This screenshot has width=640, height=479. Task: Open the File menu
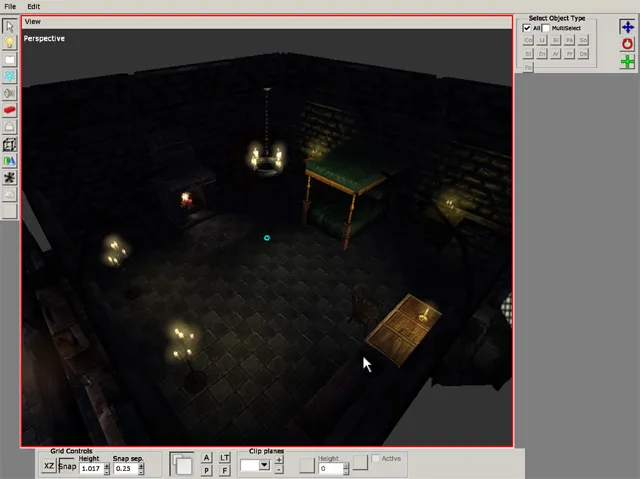click(10, 6)
